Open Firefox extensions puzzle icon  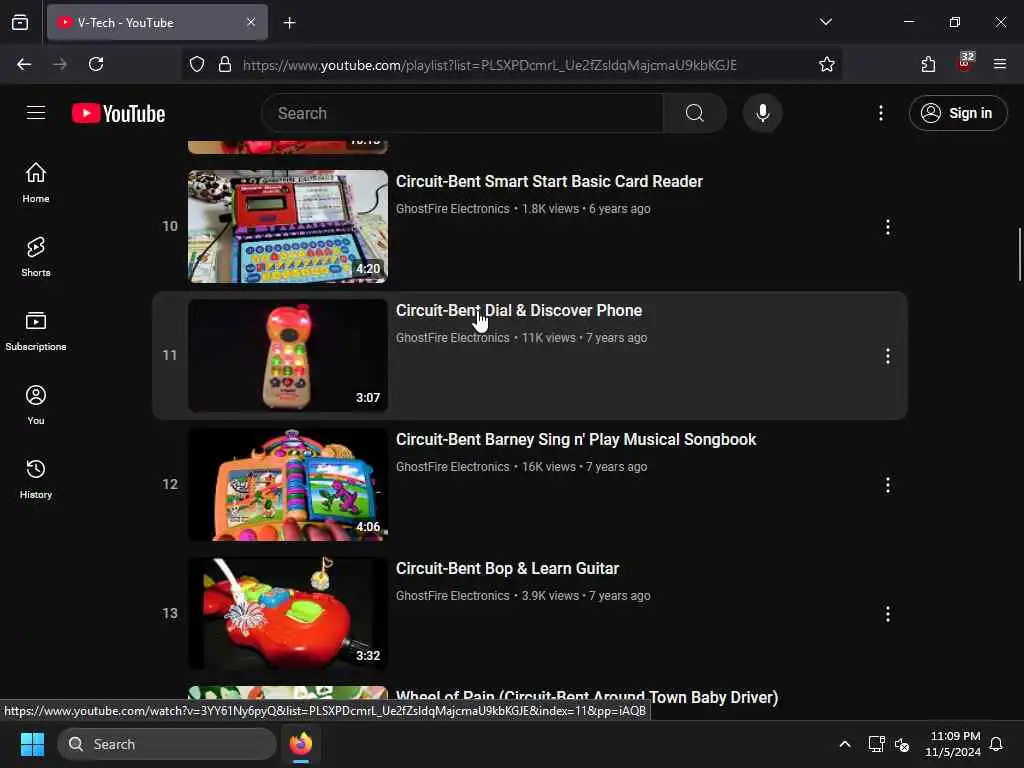point(928,64)
